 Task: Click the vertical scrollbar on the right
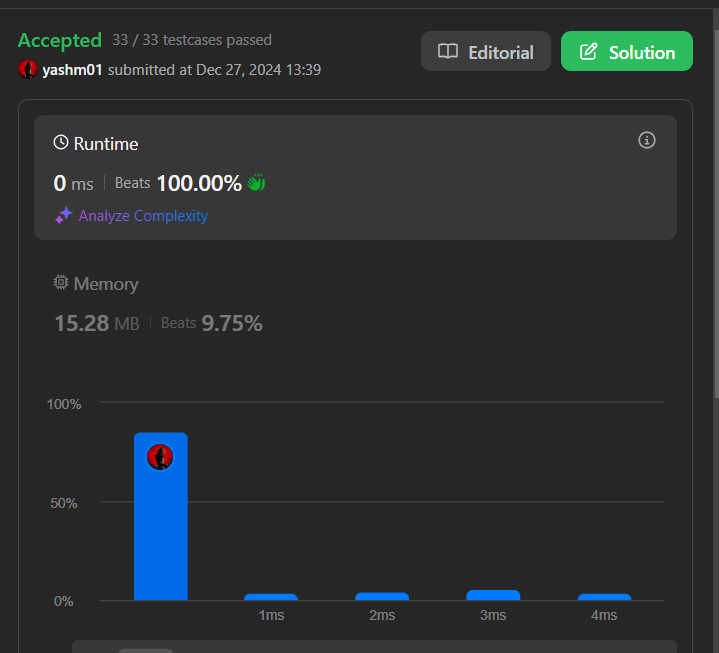coord(714,200)
